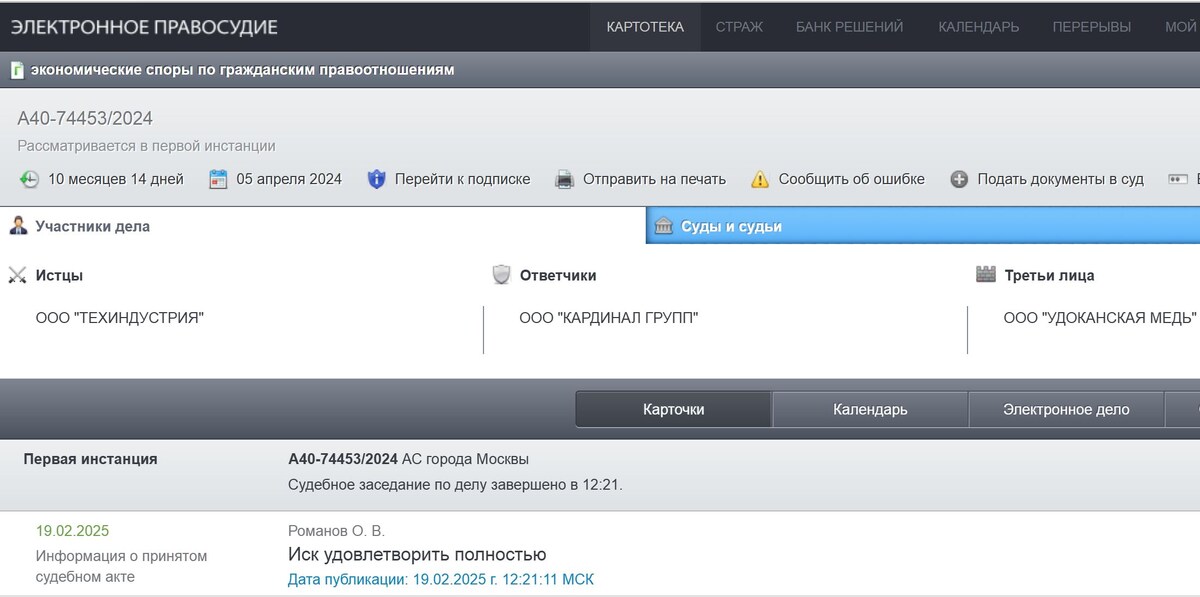Open the КАРТОТЕКА menu item
The image size is (1200, 597).
(645, 27)
